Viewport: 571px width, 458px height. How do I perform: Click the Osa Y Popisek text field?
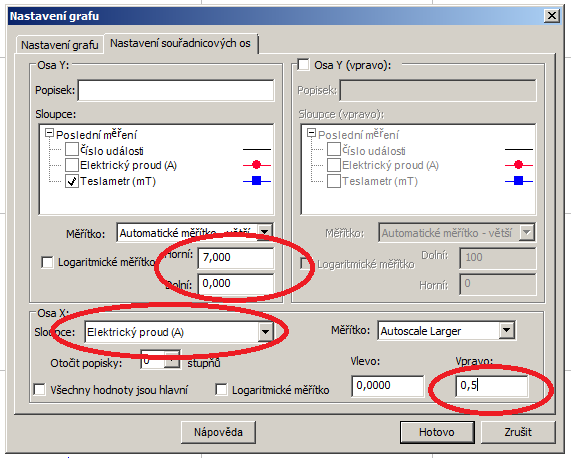[x=176, y=90]
